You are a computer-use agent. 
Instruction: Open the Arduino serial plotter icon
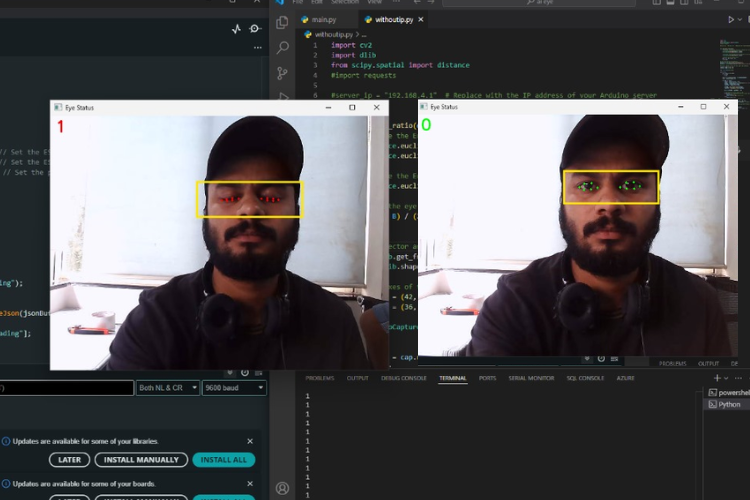pyautogui.click(x=236, y=29)
